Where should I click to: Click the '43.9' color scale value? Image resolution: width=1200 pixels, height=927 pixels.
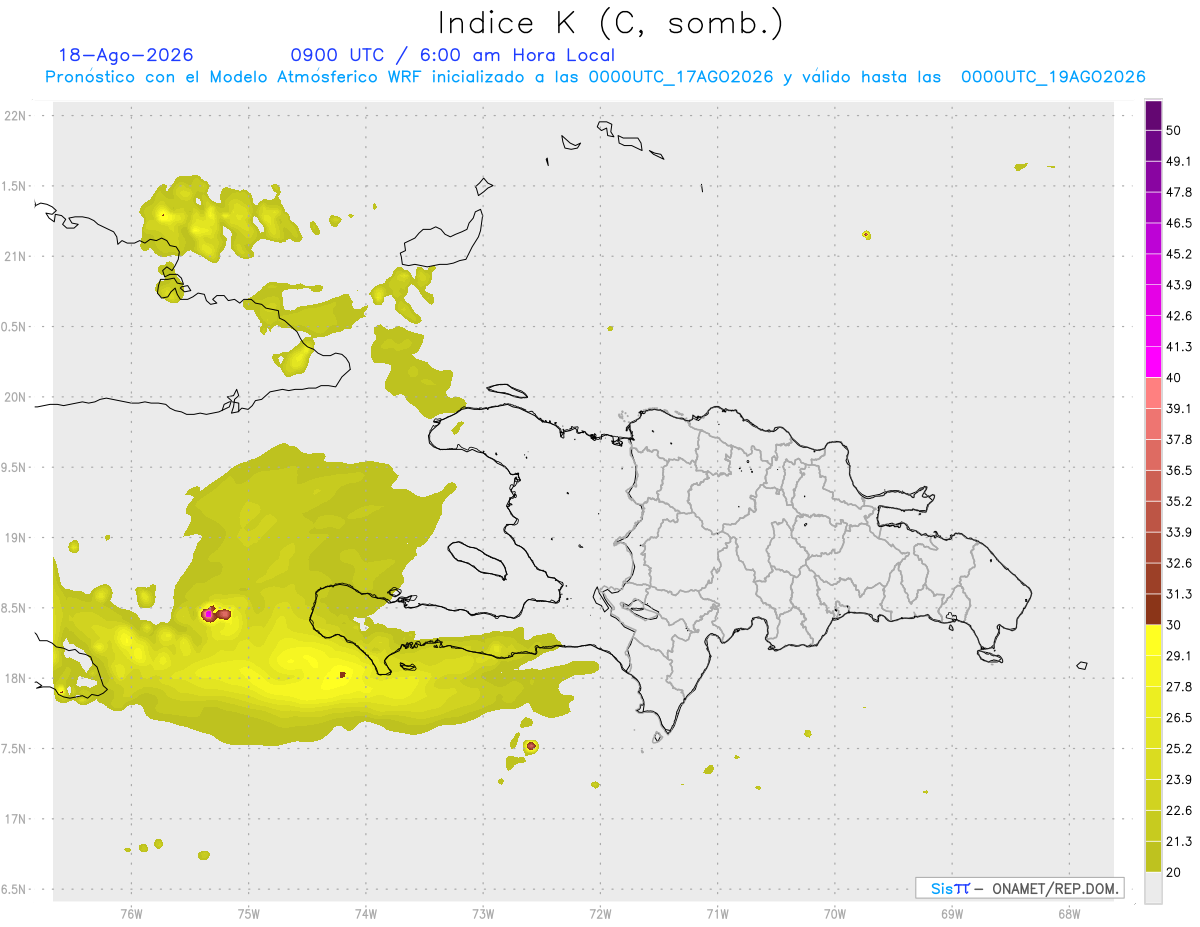[1179, 285]
